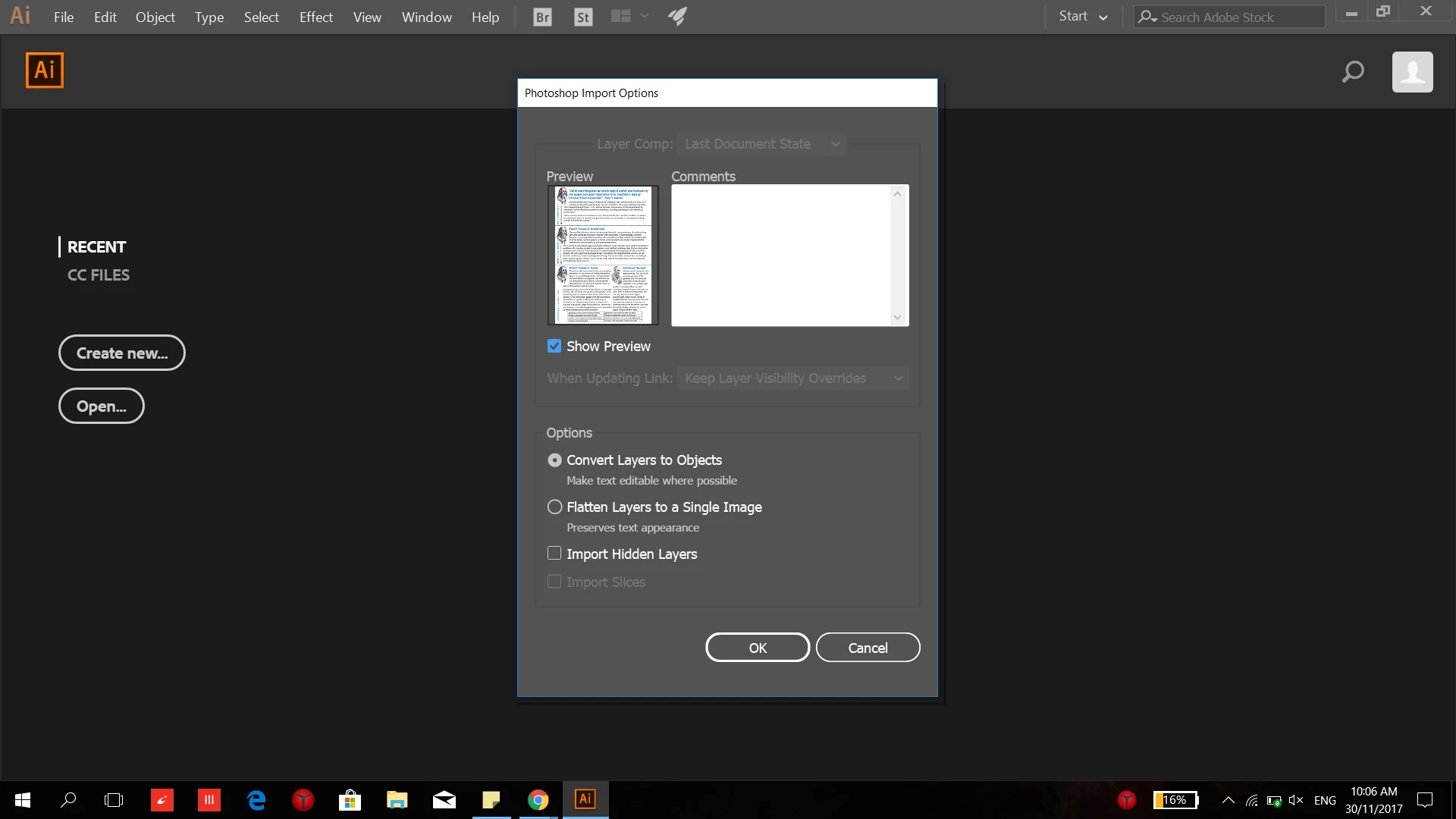This screenshot has width=1456, height=819.
Task: Enable Import Hidden Layers checkbox
Action: [x=554, y=554]
